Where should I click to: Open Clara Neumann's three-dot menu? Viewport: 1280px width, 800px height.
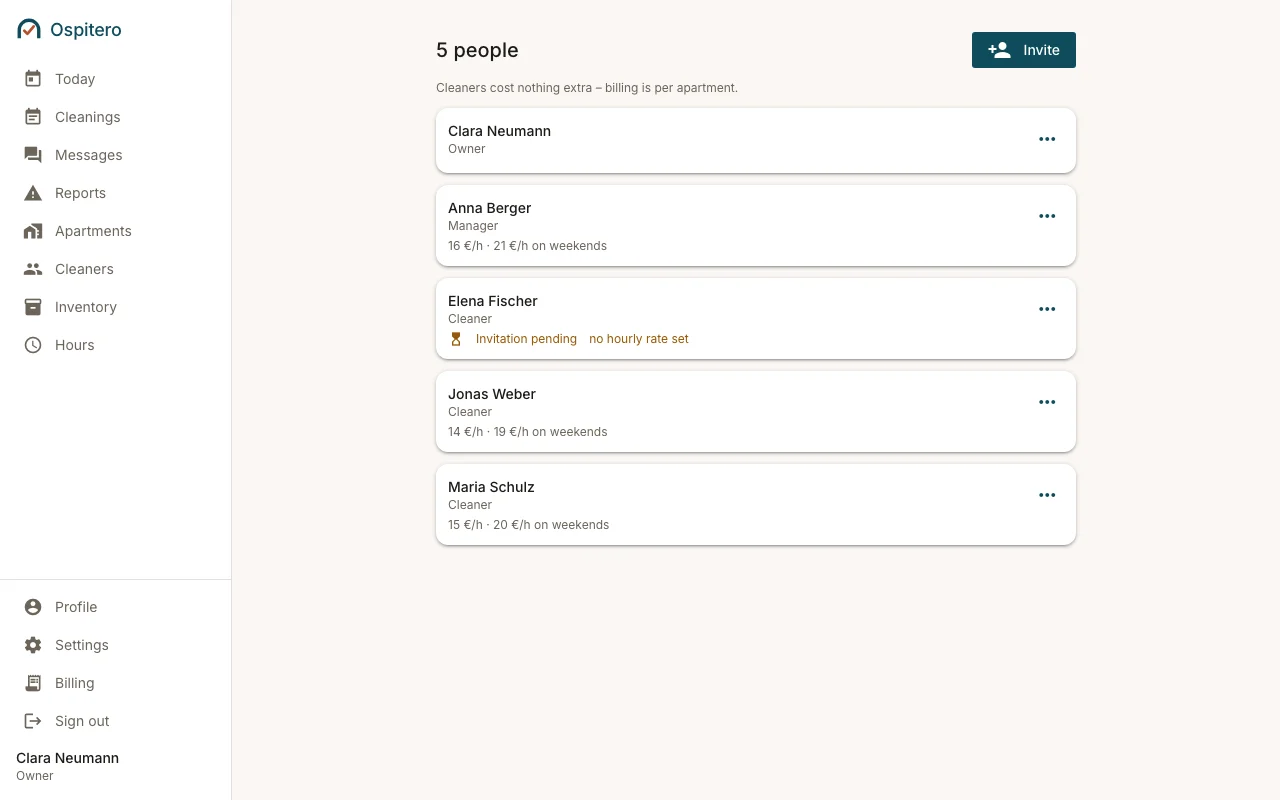click(x=1047, y=139)
